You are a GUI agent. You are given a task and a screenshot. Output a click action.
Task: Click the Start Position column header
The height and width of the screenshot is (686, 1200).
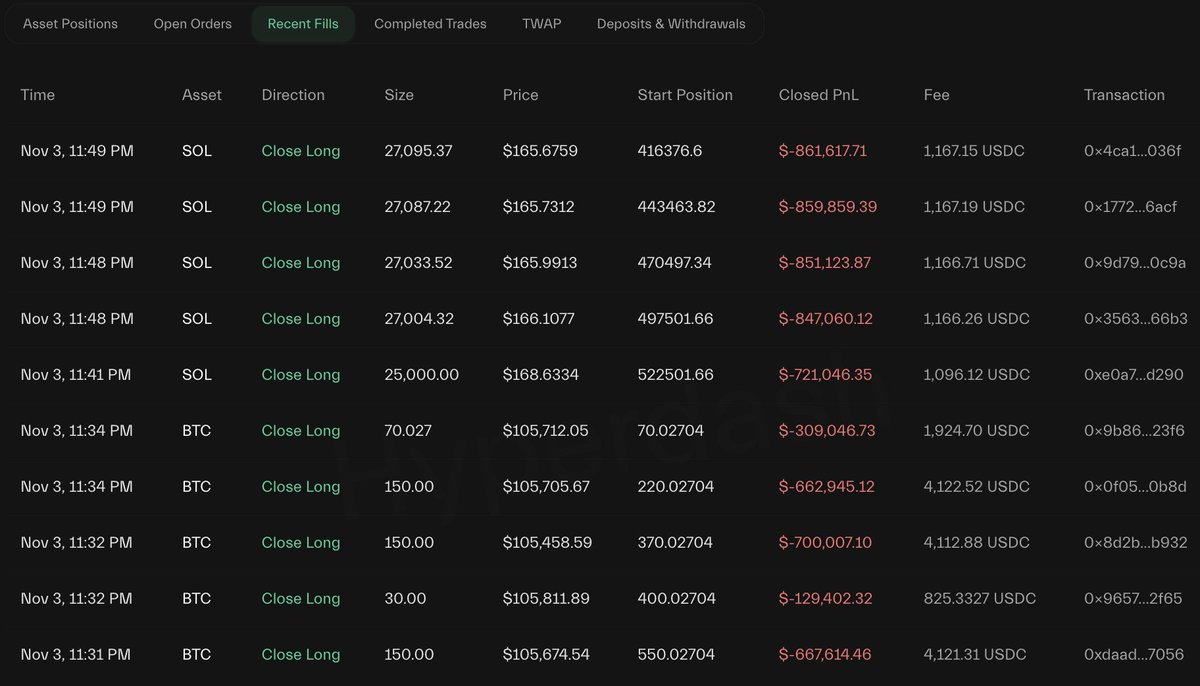click(685, 95)
